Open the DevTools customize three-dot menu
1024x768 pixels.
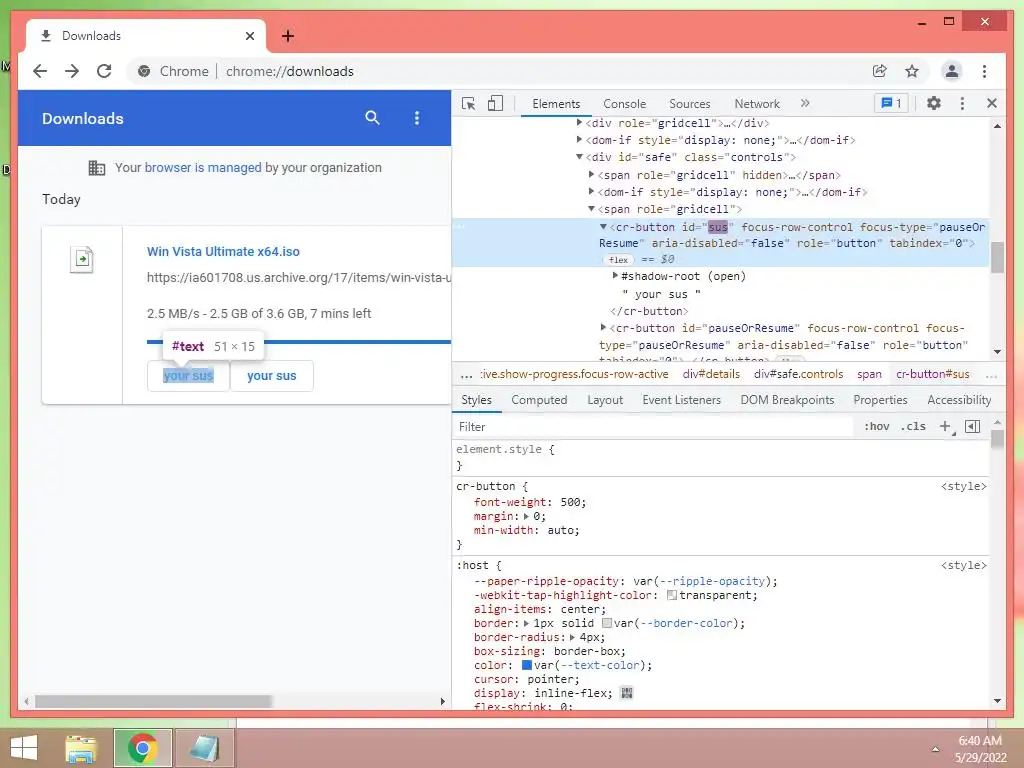tap(962, 103)
